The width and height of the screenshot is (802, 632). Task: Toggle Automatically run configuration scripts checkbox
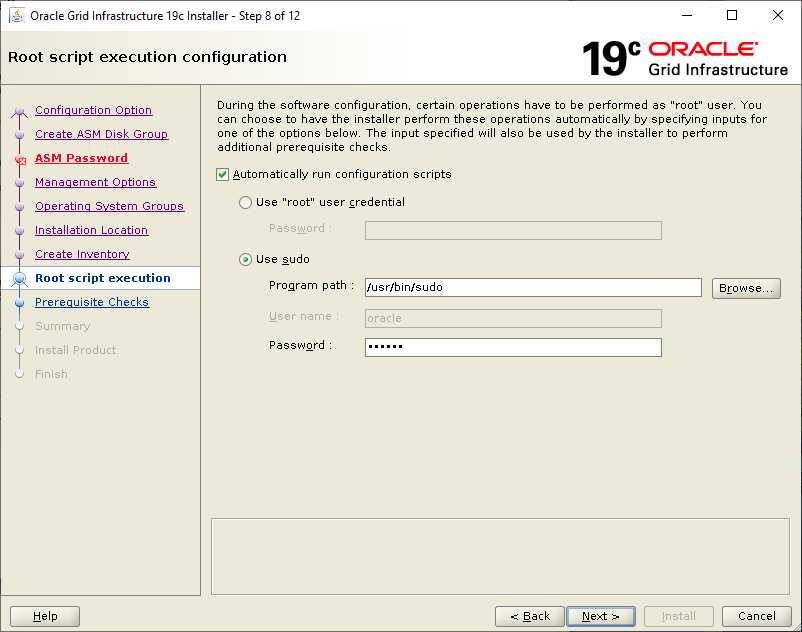(222, 174)
